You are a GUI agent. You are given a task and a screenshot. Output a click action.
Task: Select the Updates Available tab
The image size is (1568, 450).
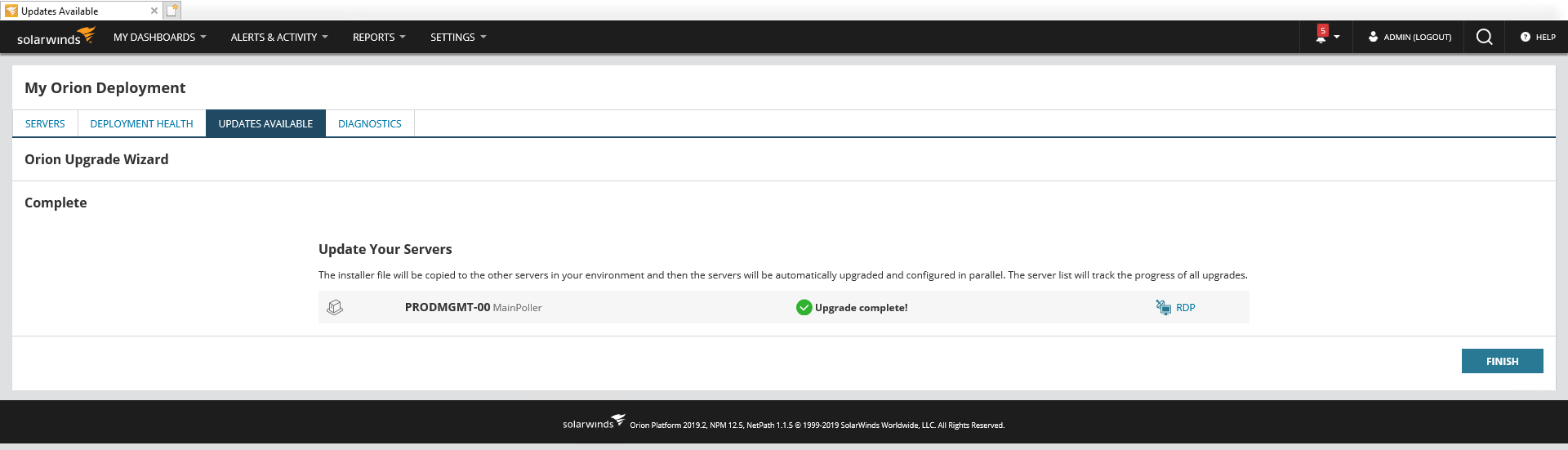265,123
